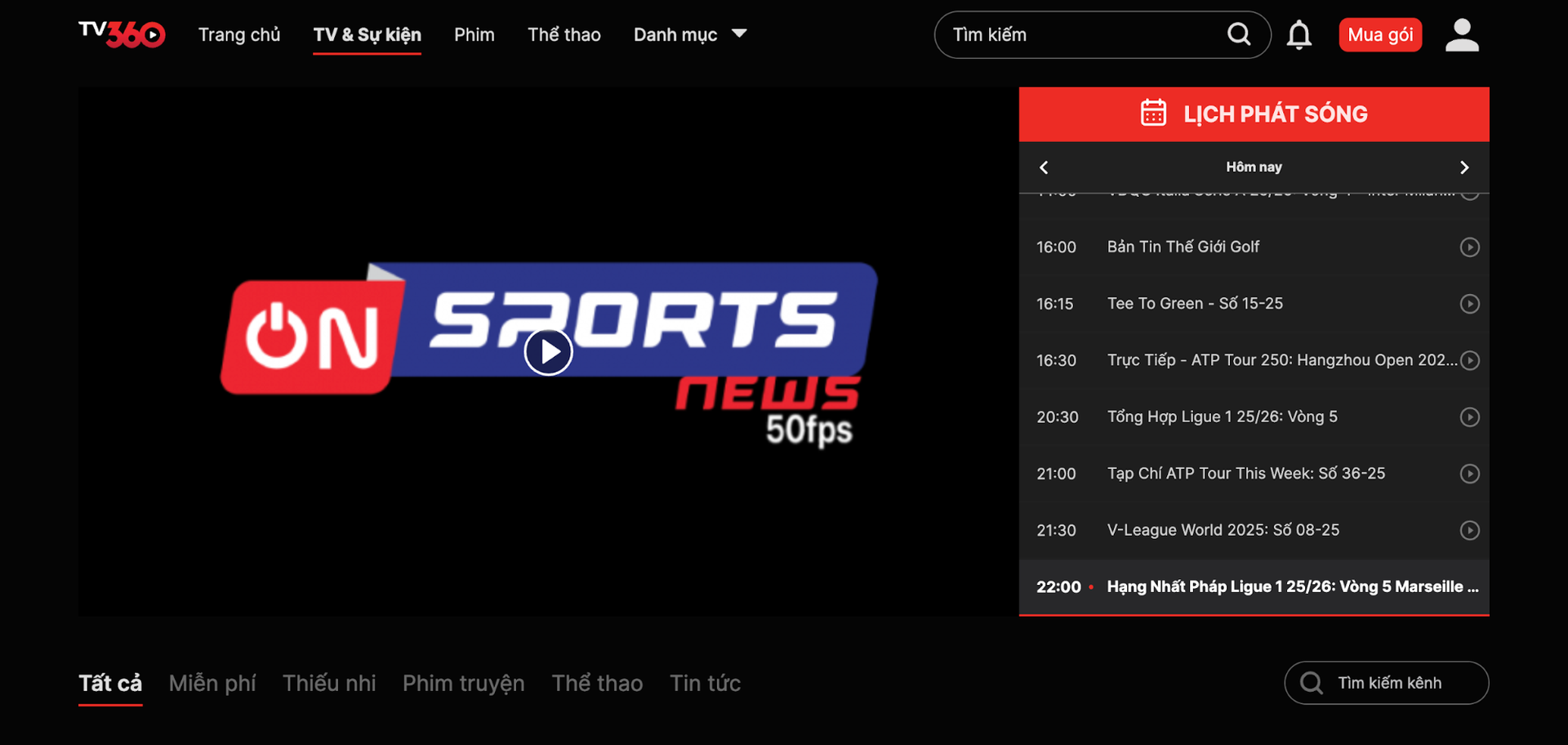This screenshot has height=745, width=1568.
Task: Open notifications bell
Action: click(1298, 35)
